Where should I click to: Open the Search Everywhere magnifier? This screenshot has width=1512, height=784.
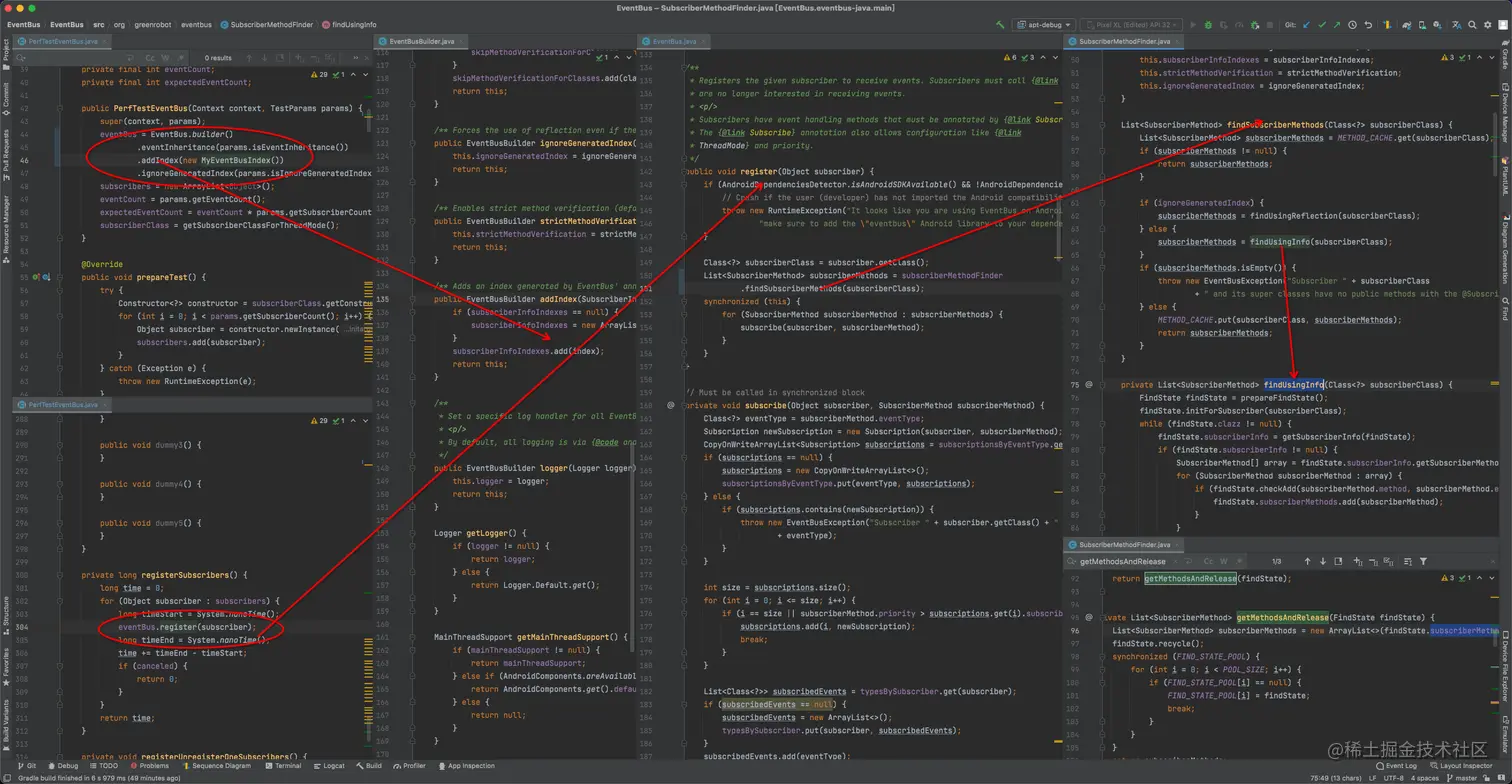point(1473,25)
